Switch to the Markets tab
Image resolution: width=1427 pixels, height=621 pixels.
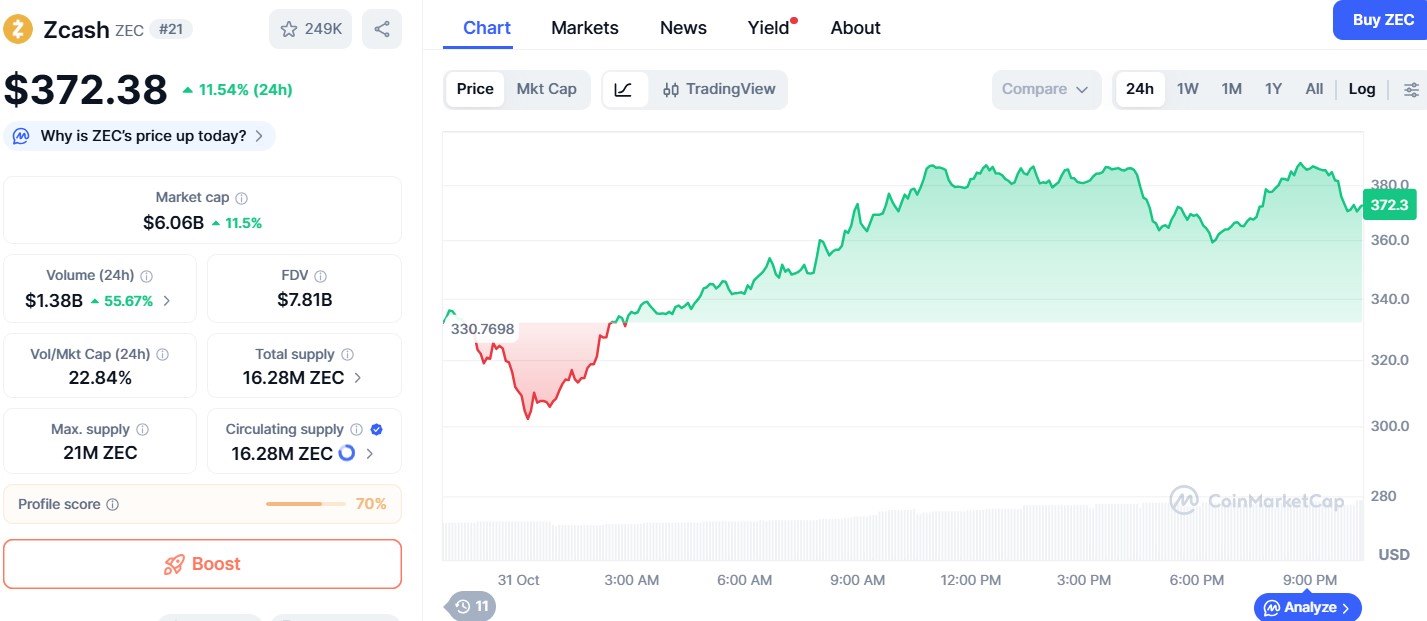coord(585,28)
